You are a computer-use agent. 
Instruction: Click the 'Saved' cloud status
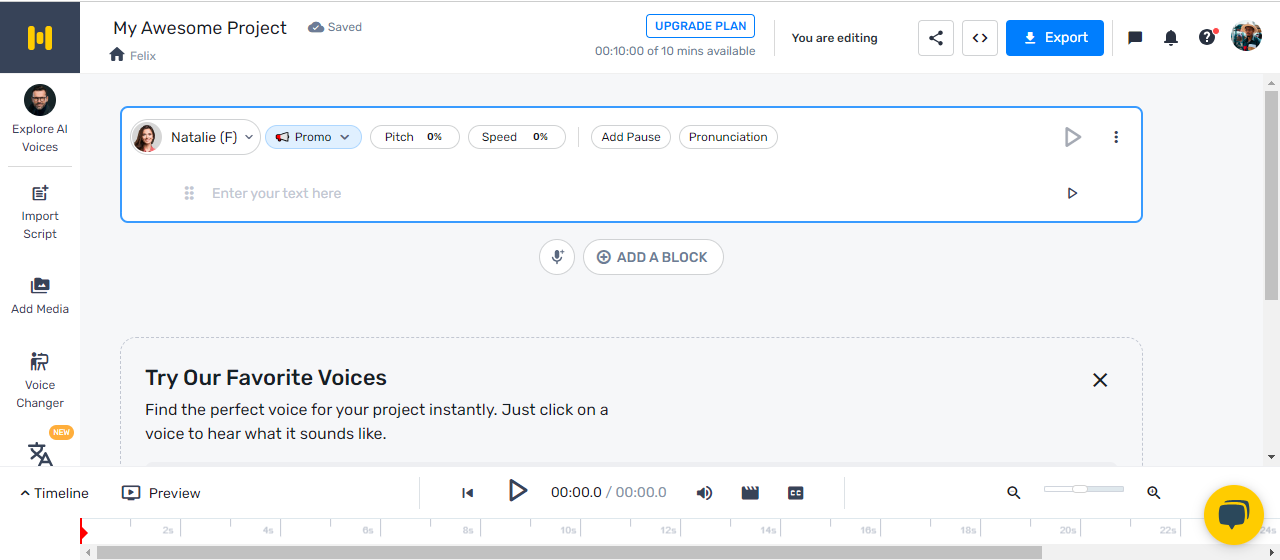(335, 27)
